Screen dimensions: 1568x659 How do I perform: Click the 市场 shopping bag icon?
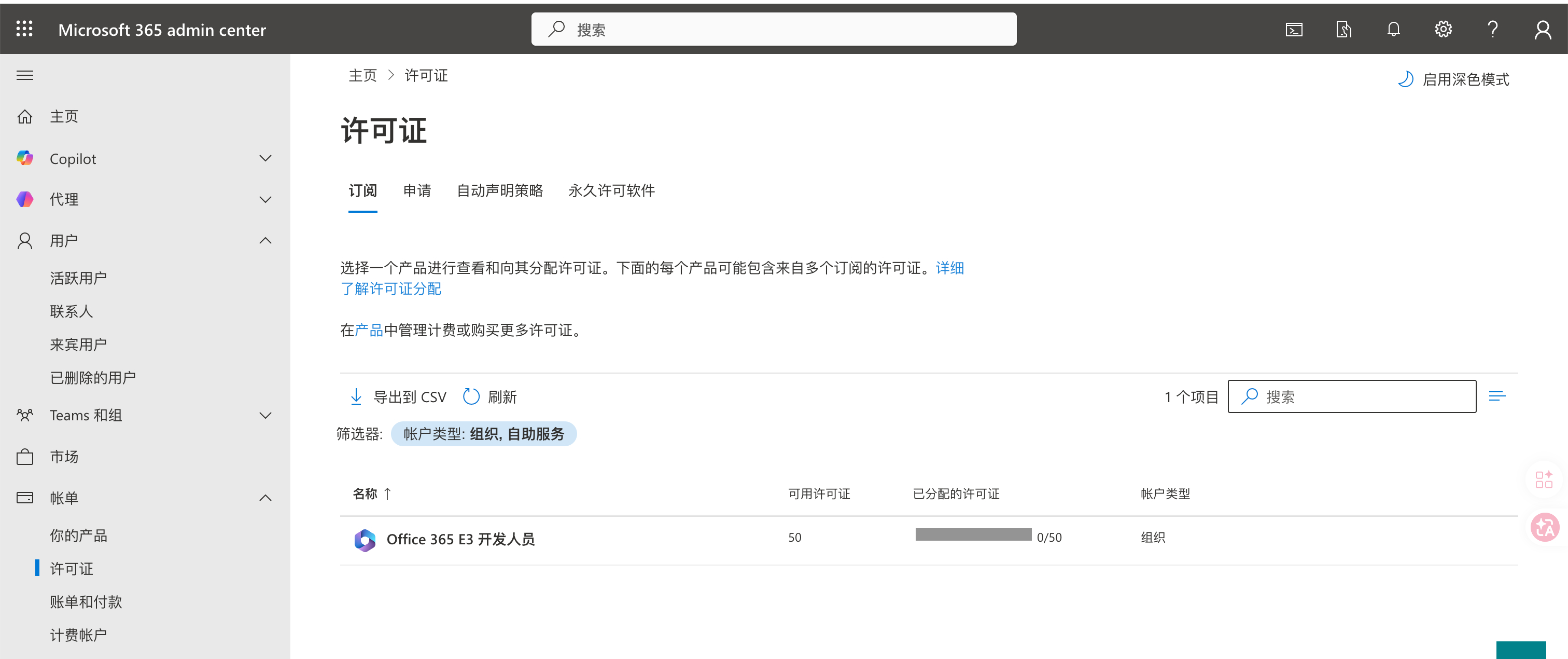pyautogui.click(x=25, y=456)
